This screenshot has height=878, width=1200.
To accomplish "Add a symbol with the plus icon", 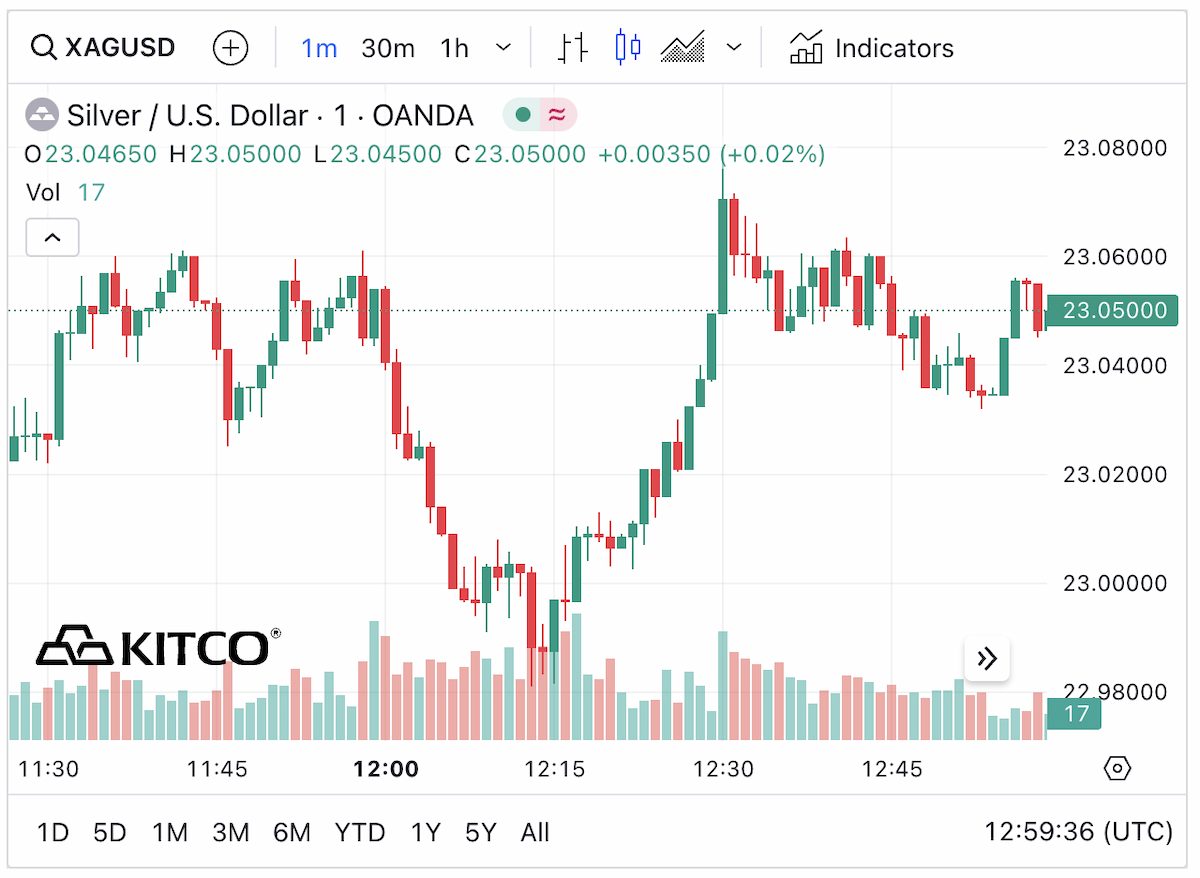I will 231,47.
